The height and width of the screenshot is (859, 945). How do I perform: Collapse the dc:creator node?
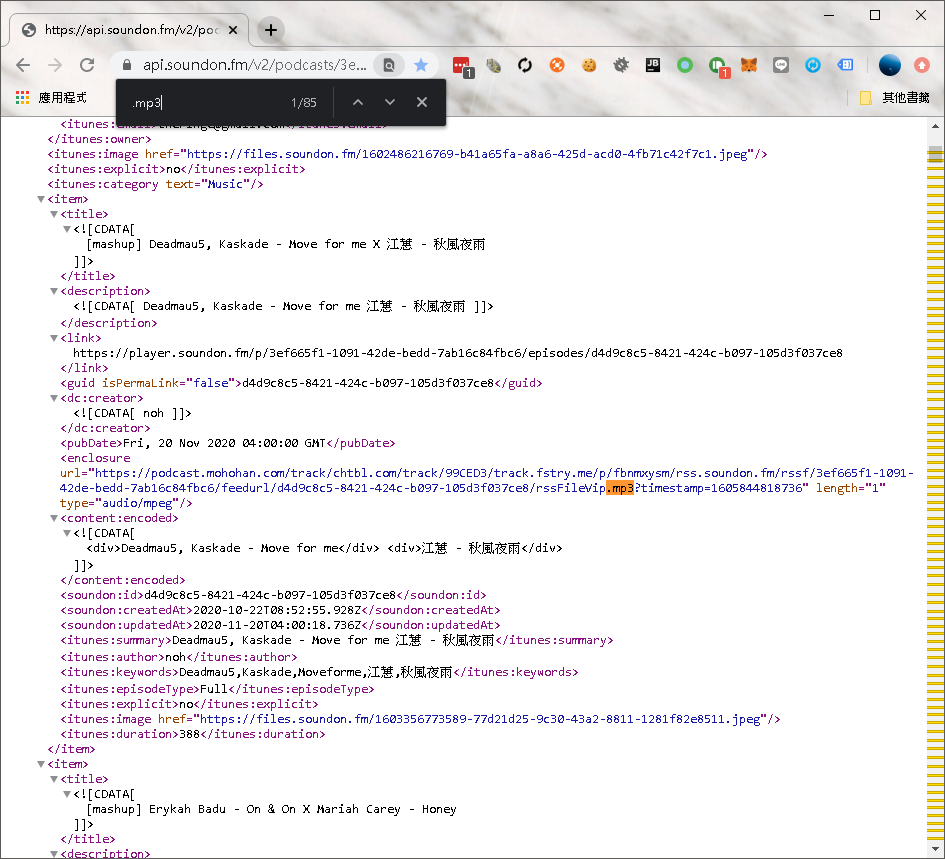tap(54, 398)
